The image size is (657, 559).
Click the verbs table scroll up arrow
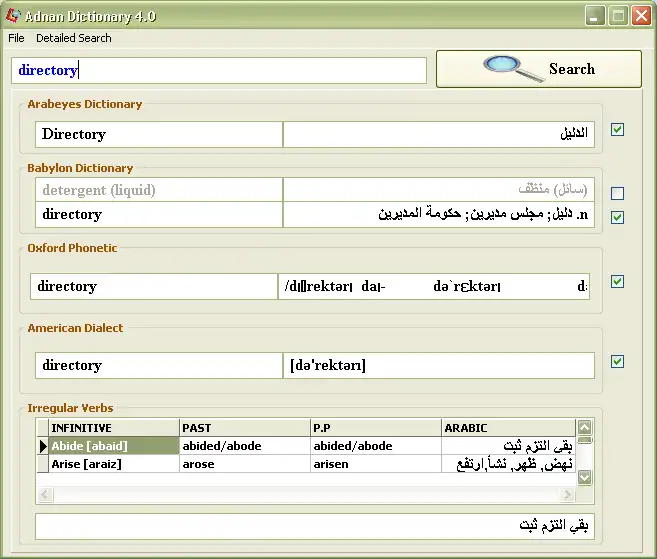click(585, 427)
